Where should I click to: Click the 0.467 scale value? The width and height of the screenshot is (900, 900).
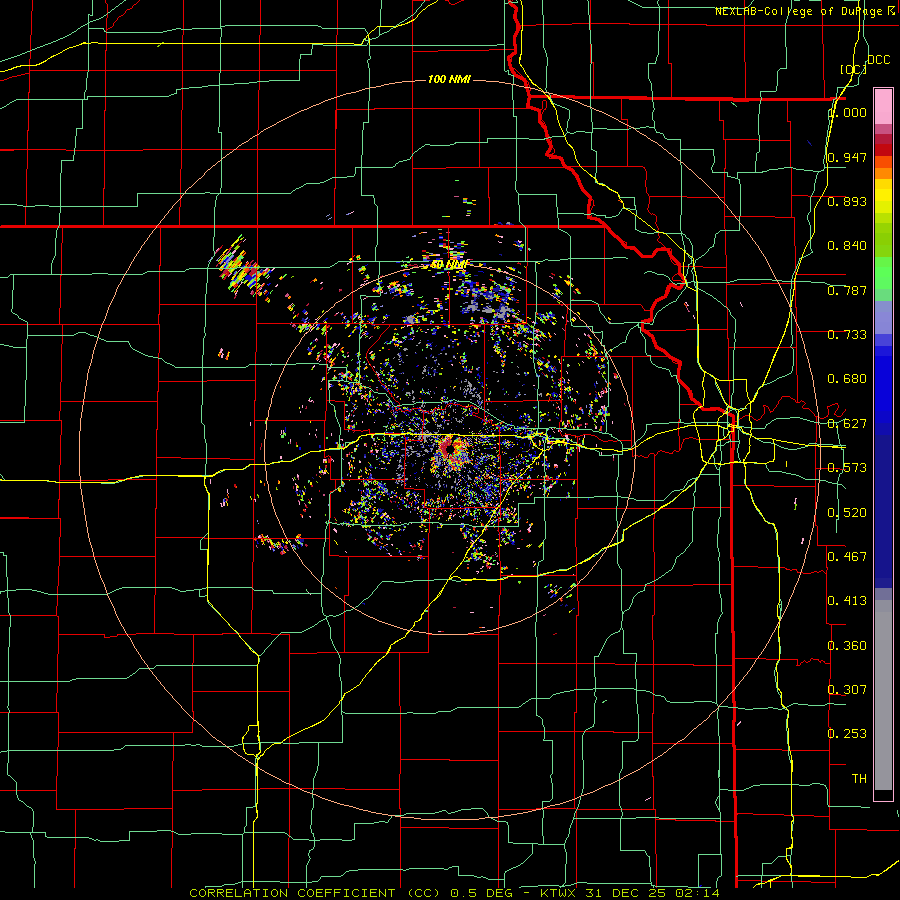tap(847, 557)
